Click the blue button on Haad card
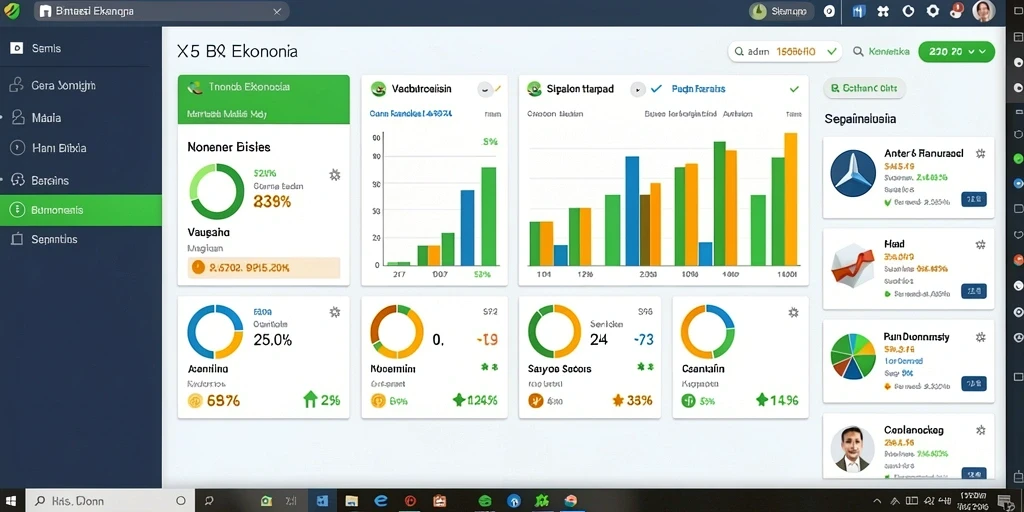The height and width of the screenshot is (512, 1024). click(x=974, y=291)
